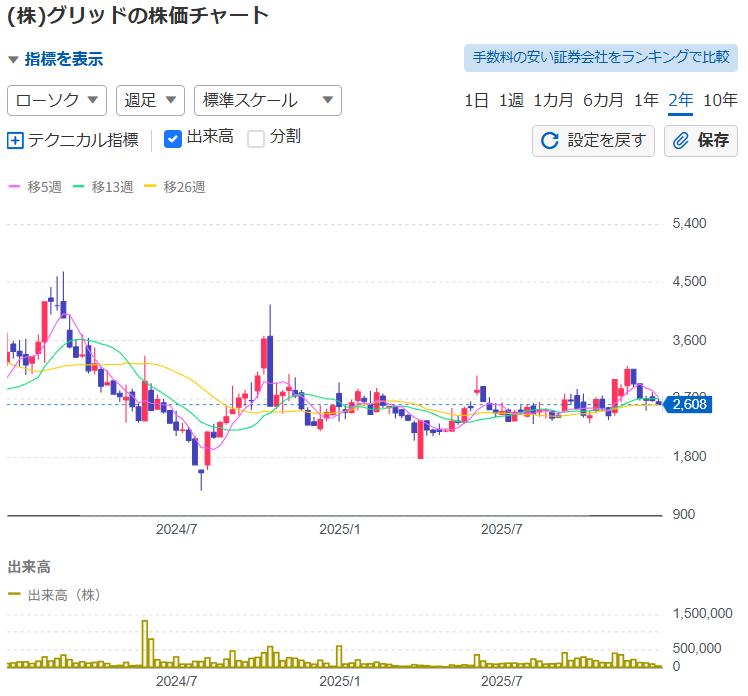Switch to the 1年 time range

click(x=646, y=100)
